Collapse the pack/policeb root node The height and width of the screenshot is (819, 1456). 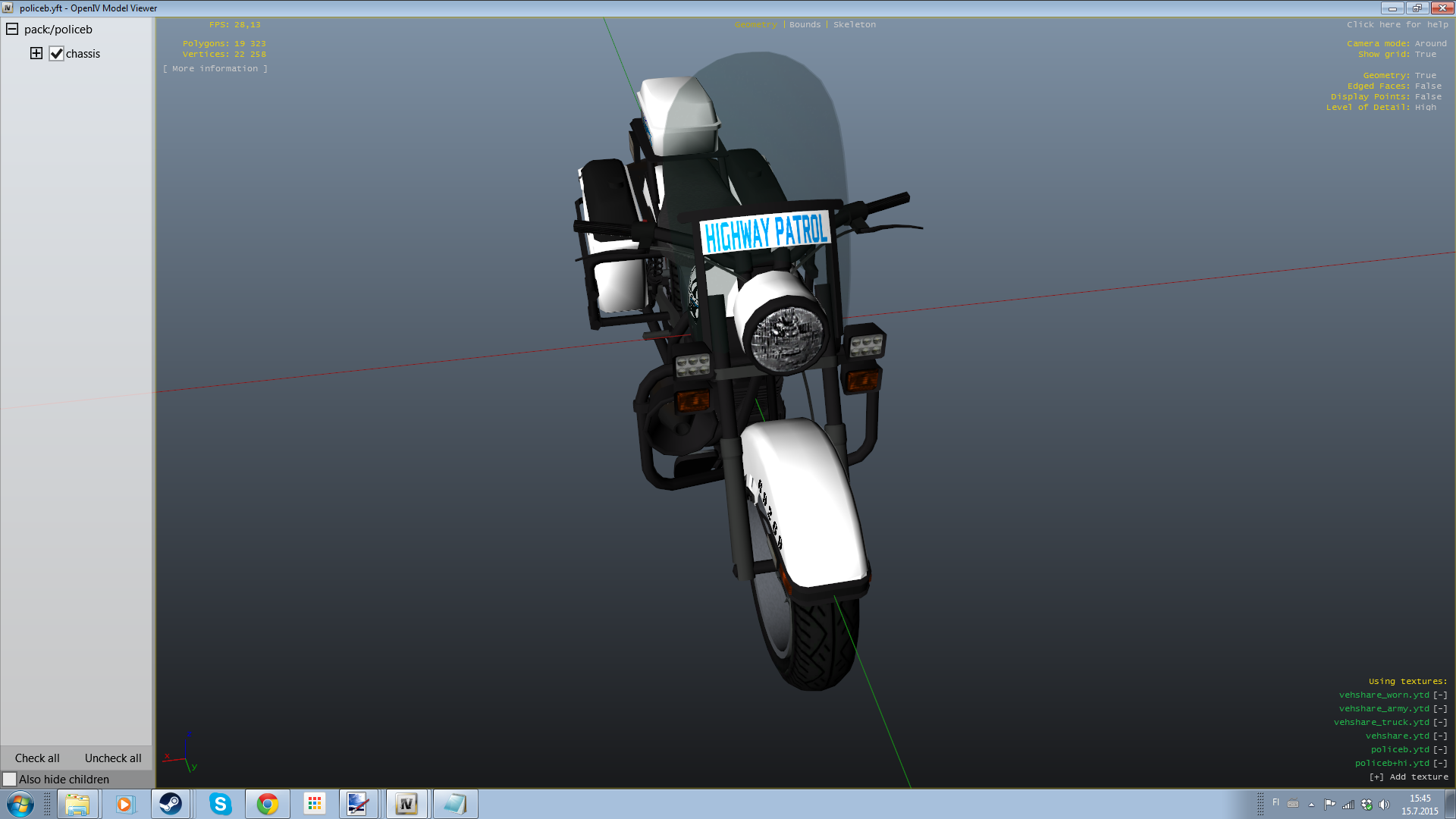click(12, 29)
